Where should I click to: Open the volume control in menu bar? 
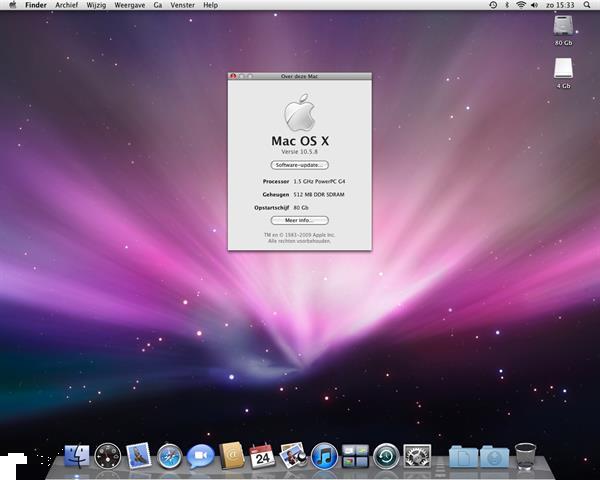tap(535, 5)
